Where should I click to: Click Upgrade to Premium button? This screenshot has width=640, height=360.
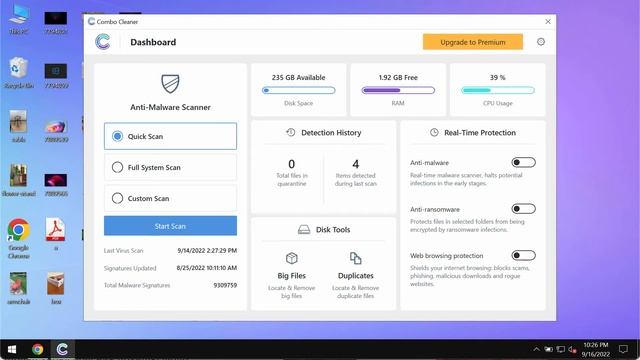473,42
